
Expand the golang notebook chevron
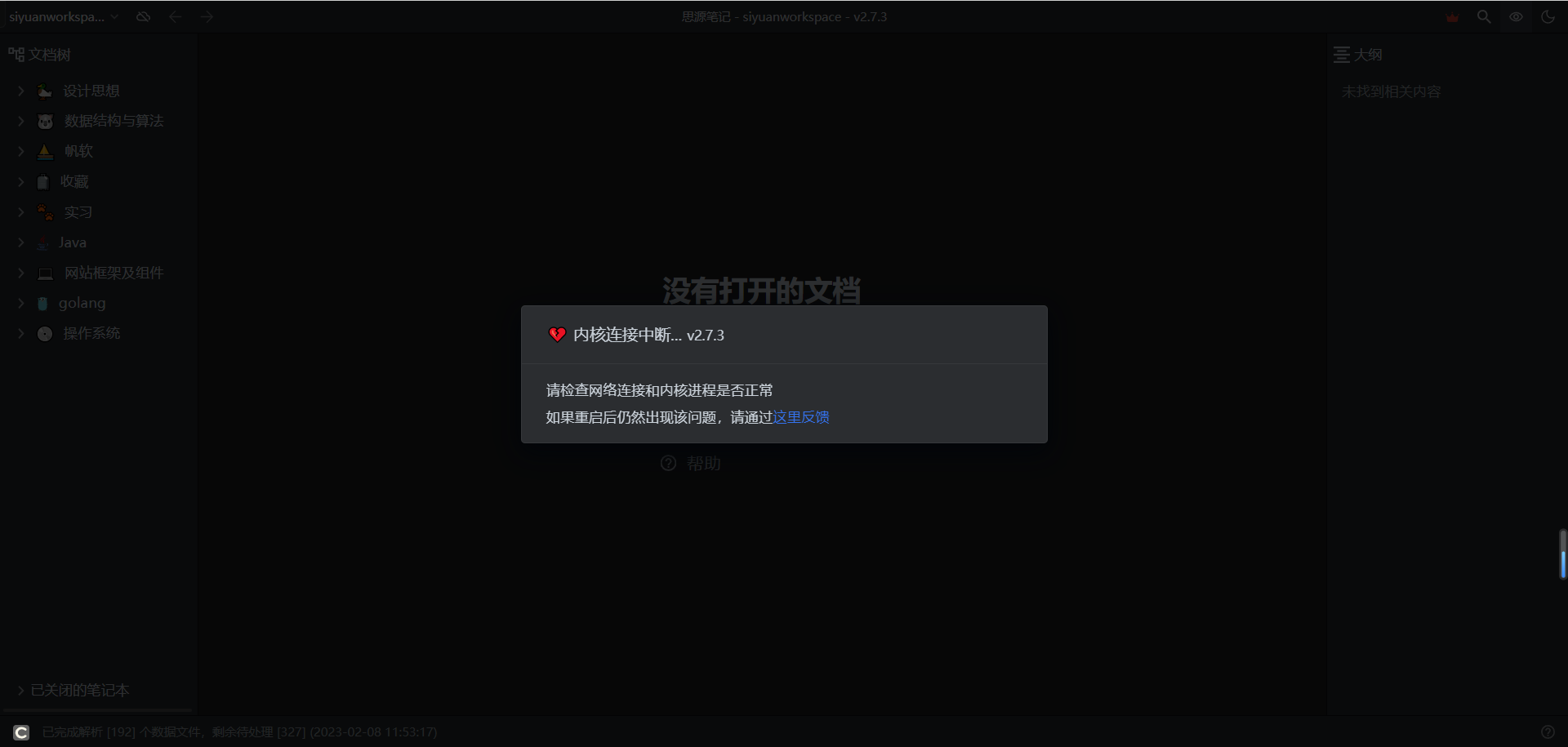coord(21,303)
